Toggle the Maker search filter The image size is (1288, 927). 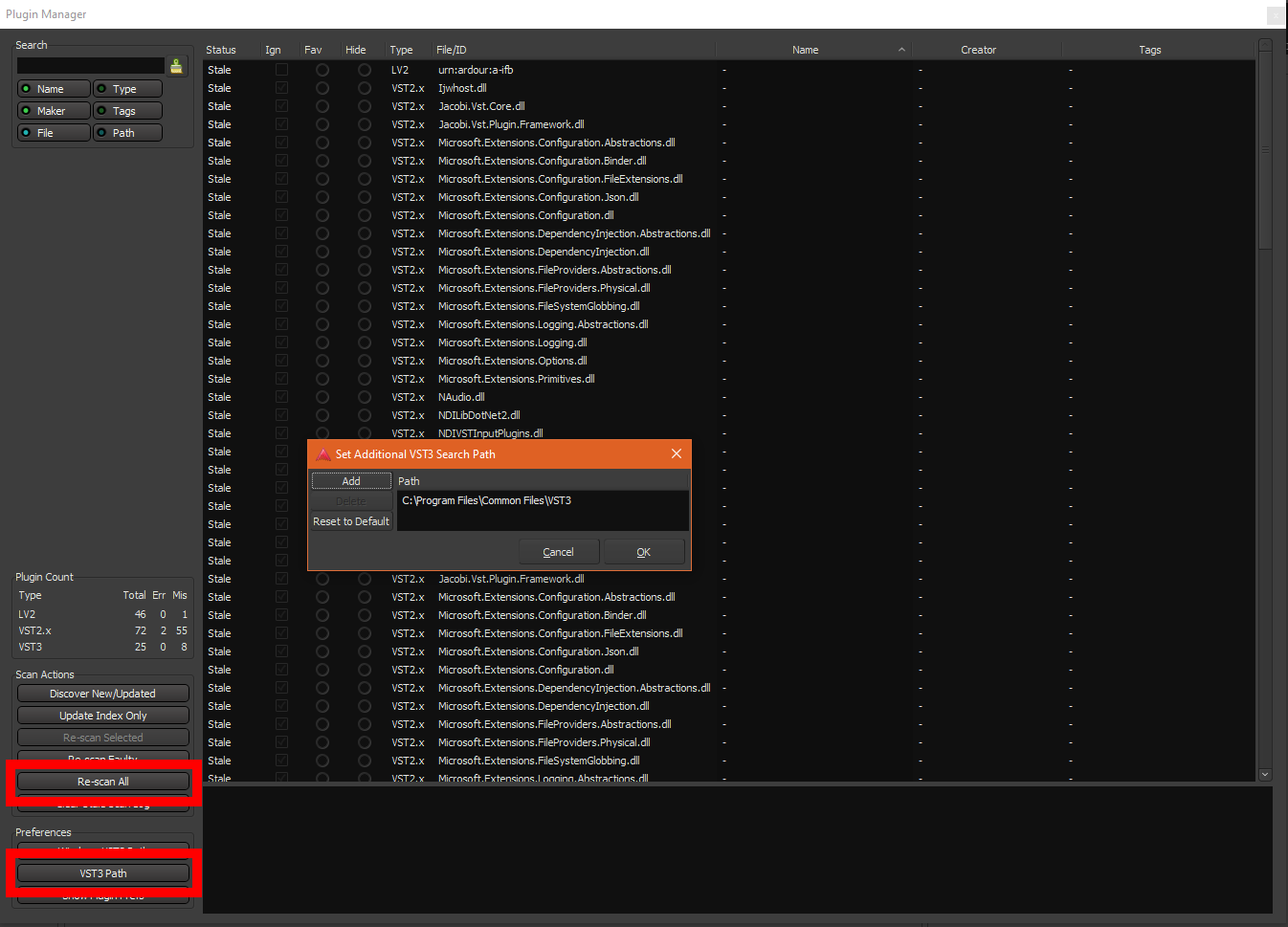pyautogui.click(x=54, y=111)
